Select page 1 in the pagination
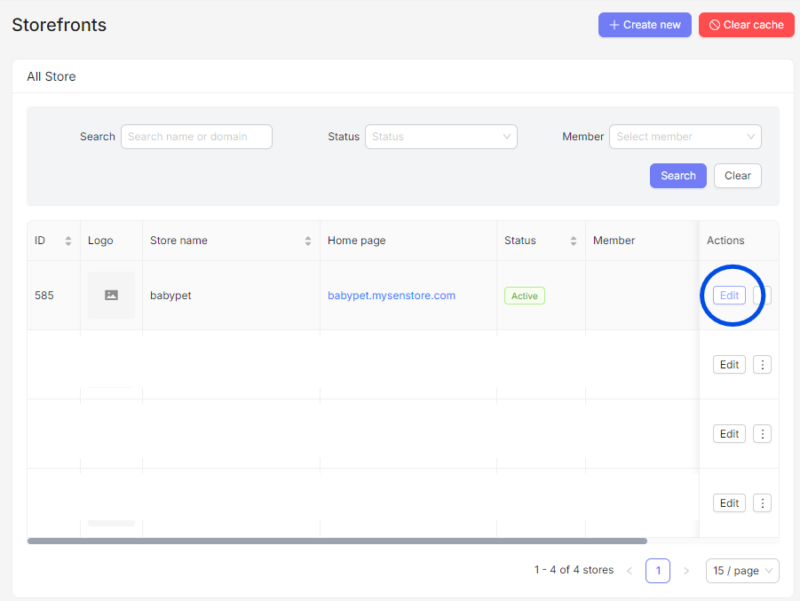This screenshot has height=601, width=800. click(658, 571)
